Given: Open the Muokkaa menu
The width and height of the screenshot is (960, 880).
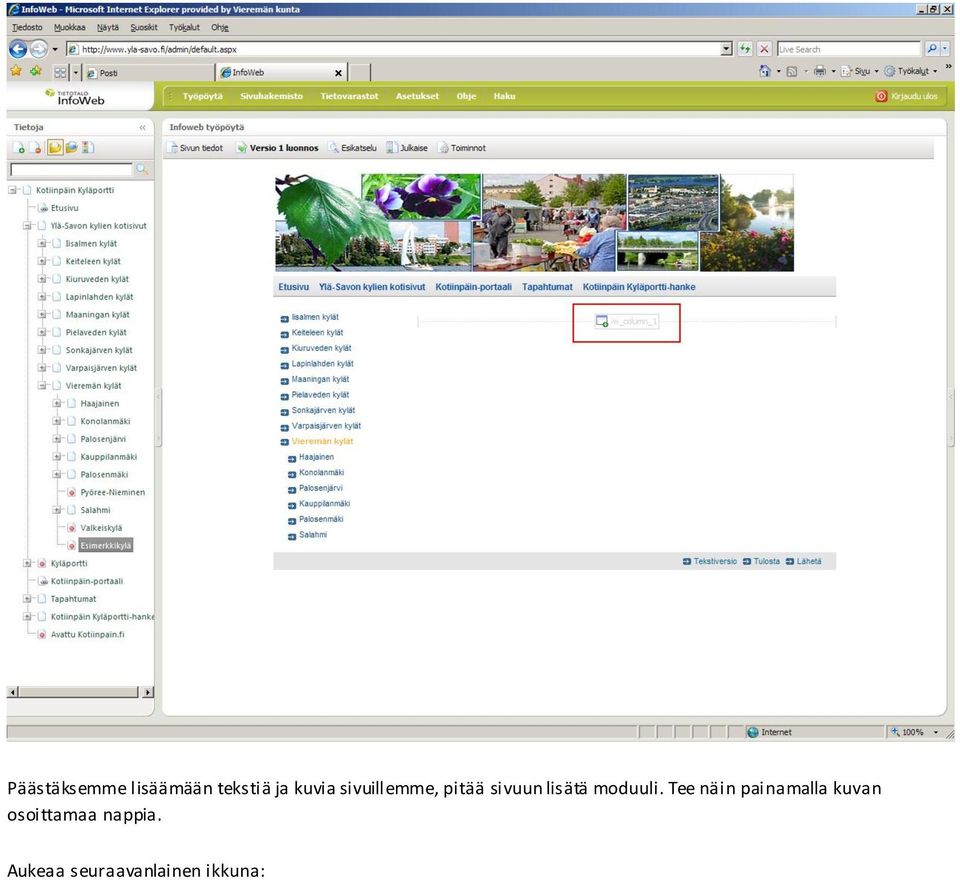Looking at the screenshot, I should tap(70, 28).
